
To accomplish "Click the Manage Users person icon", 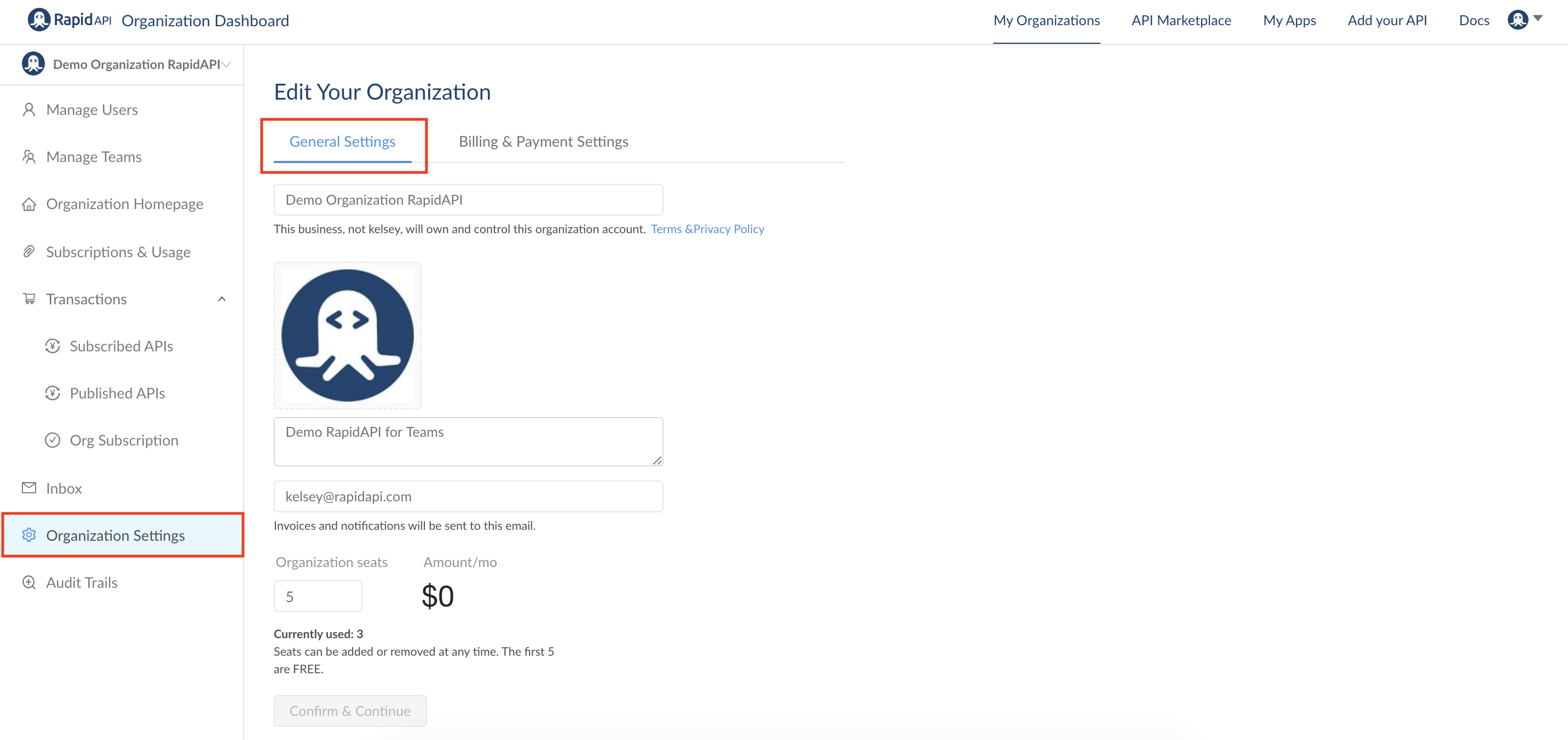I will coord(28,109).
